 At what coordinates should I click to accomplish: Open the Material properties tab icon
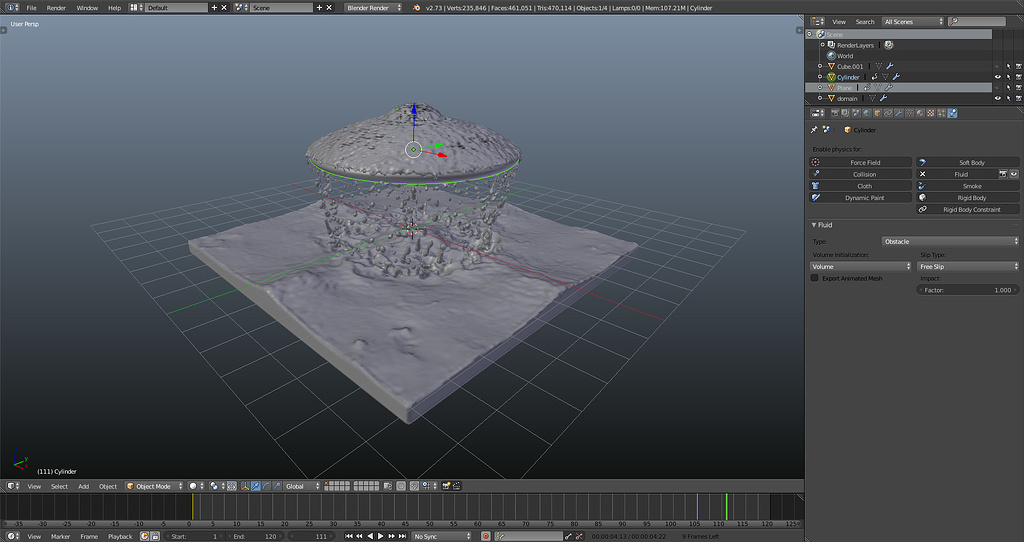tap(920, 113)
